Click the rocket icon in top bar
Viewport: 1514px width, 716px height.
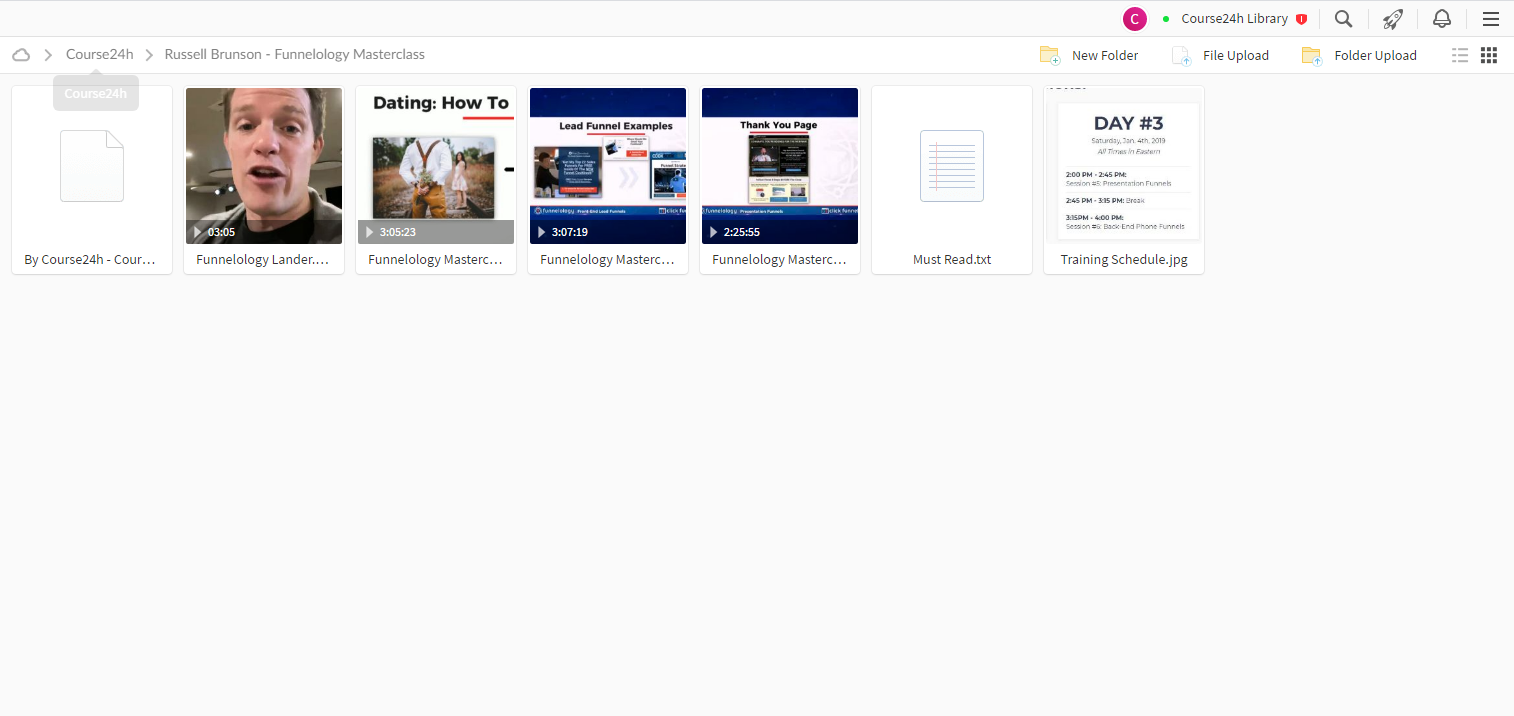click(x=1393, y=19)
